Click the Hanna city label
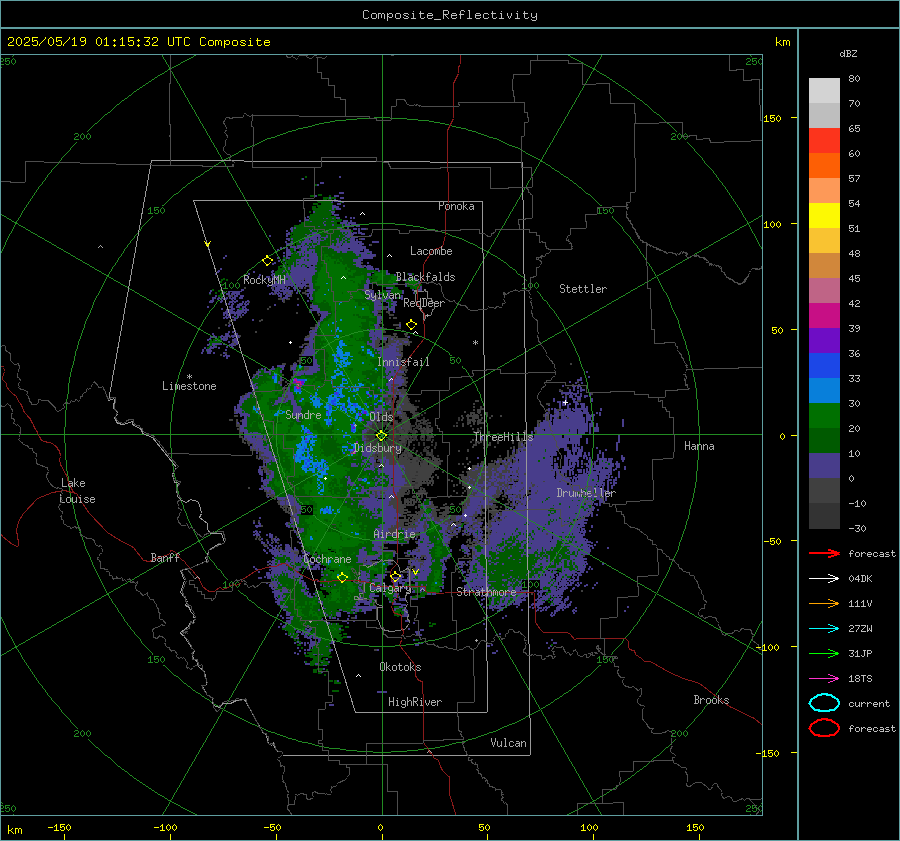900x841 pixels. [x=699, y=446]
